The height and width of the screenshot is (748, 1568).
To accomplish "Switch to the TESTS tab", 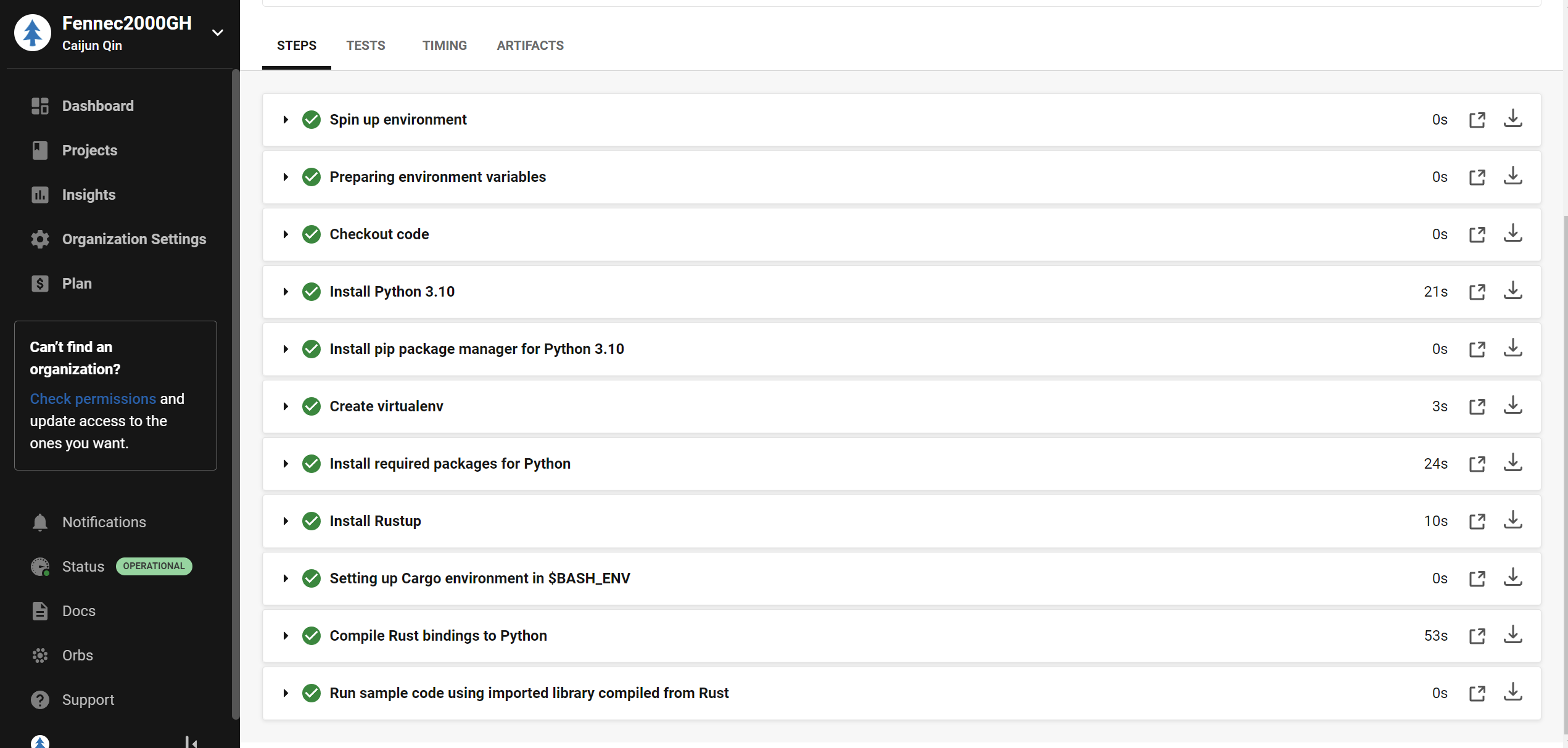I will point(365,46).
